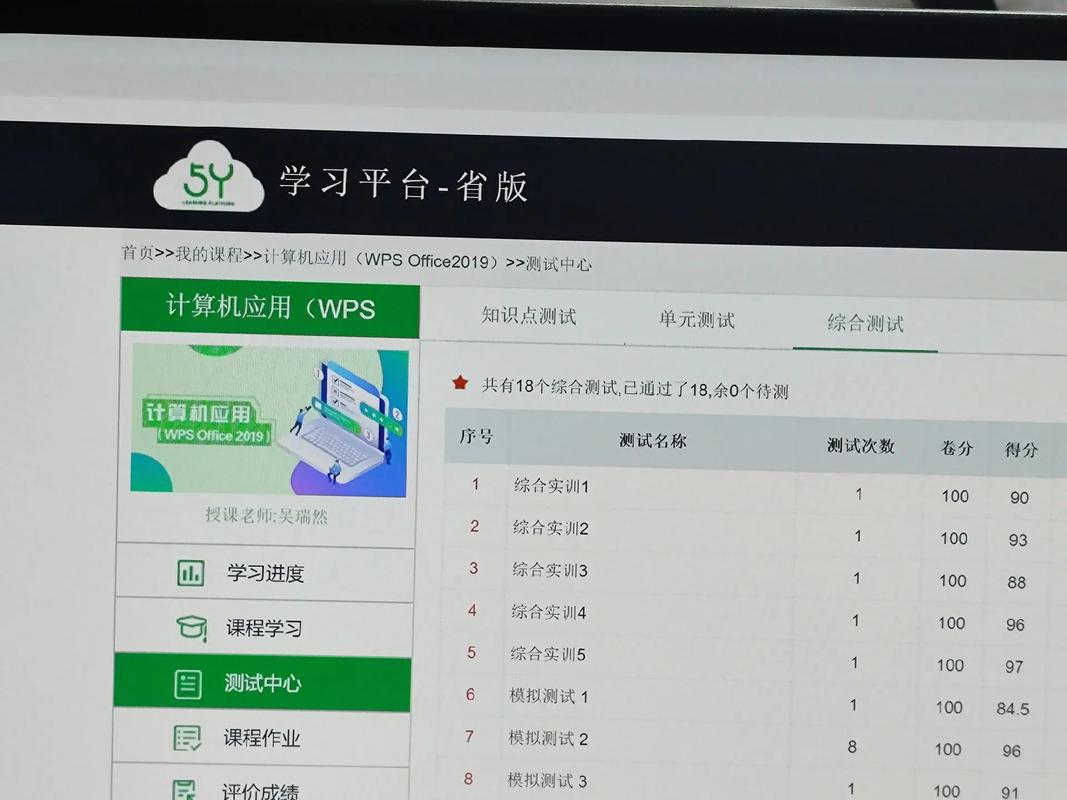Click the 测试名称 column header
The width and height of the screenshot is (1067, 800).
click(x=653, y=441)
